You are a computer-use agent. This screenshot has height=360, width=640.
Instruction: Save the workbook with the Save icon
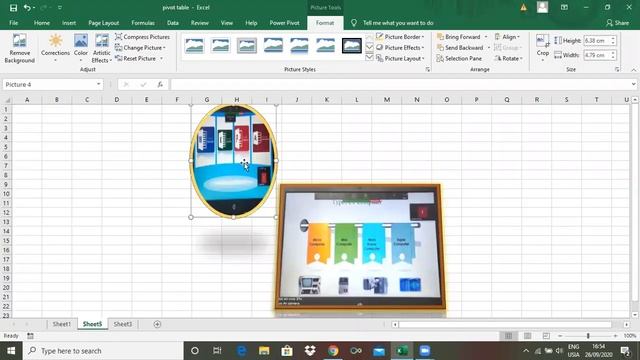(x=13, y=7)
